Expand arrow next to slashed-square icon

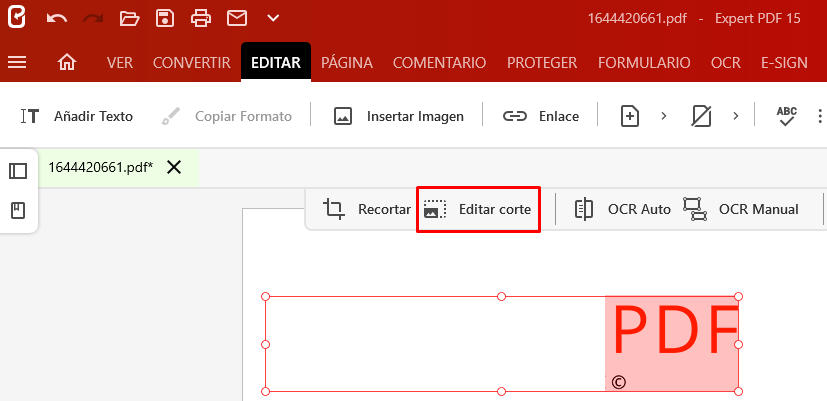click(736, 116)
